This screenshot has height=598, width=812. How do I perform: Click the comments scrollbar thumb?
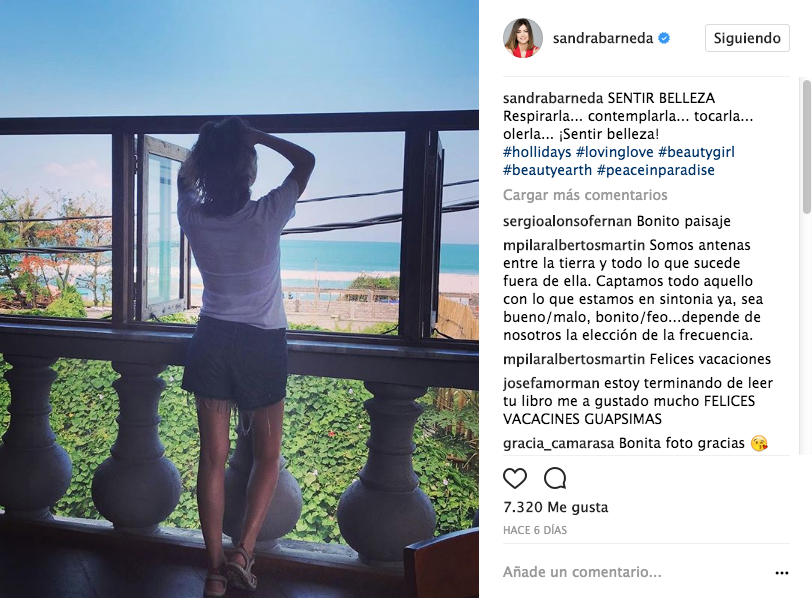tap(806, 147)
